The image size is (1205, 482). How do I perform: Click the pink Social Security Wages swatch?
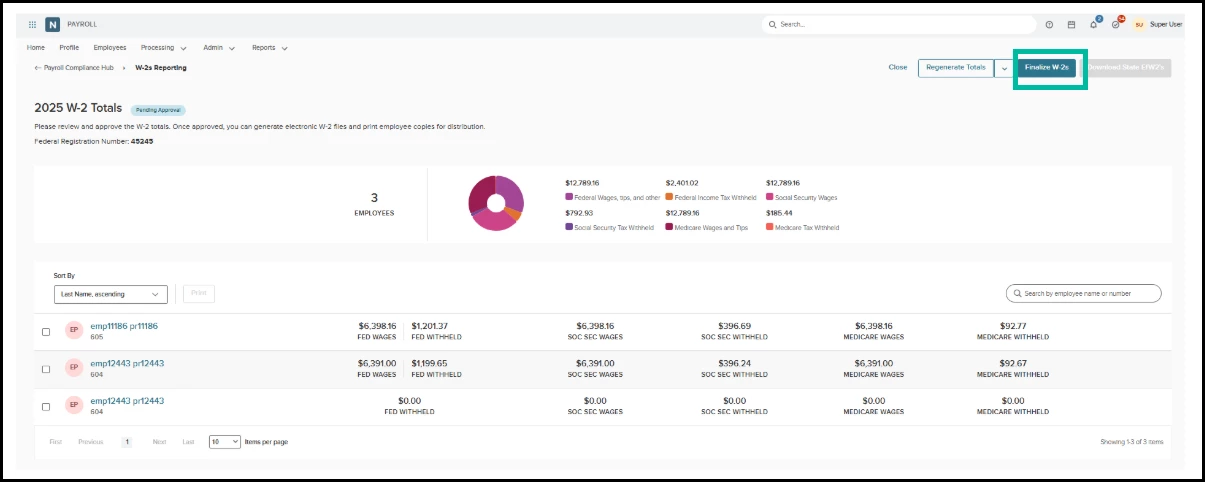pos(769,198)
